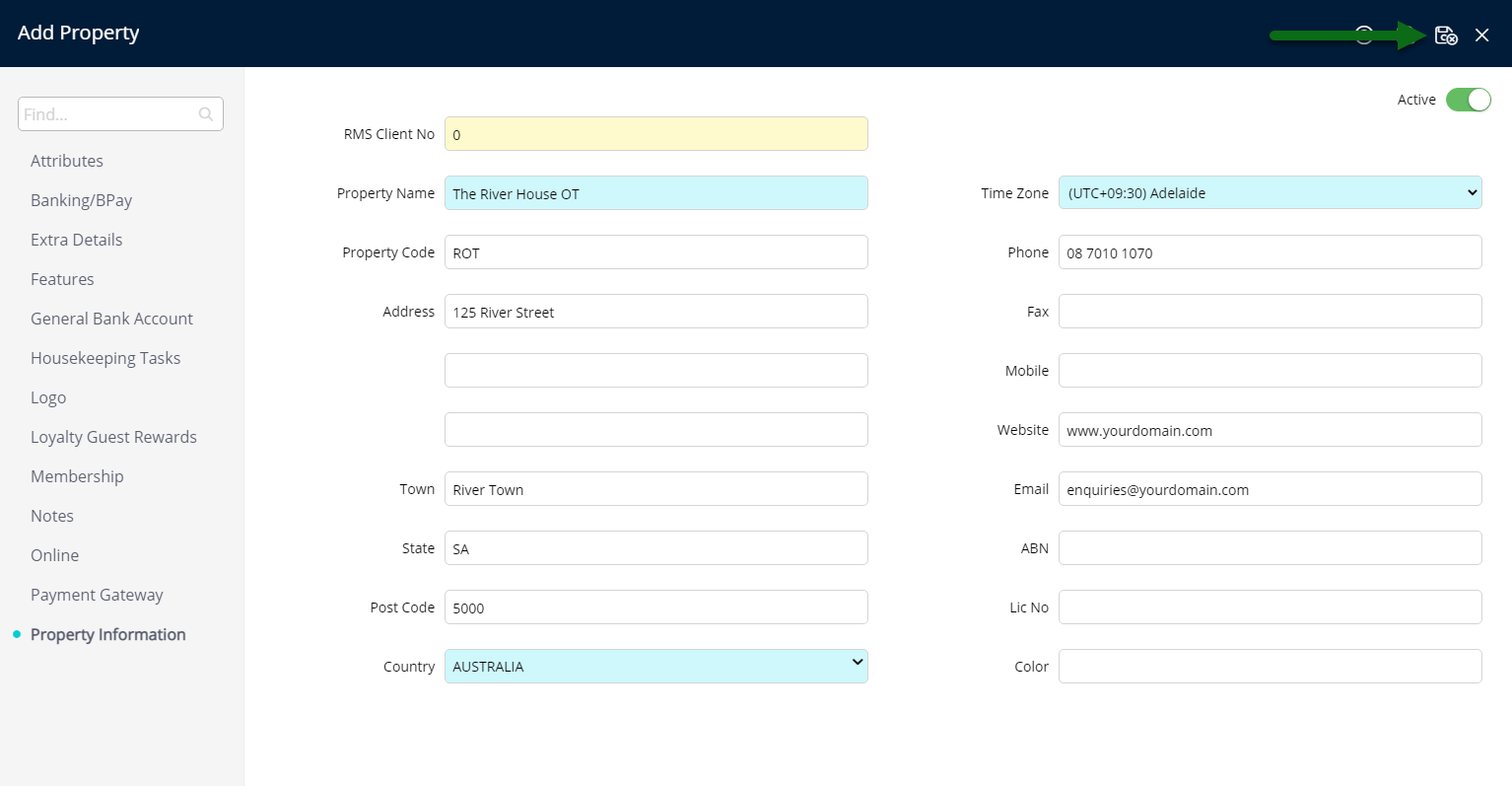
Task: Go to Banking/BPay settings
Action: point(81,199)
